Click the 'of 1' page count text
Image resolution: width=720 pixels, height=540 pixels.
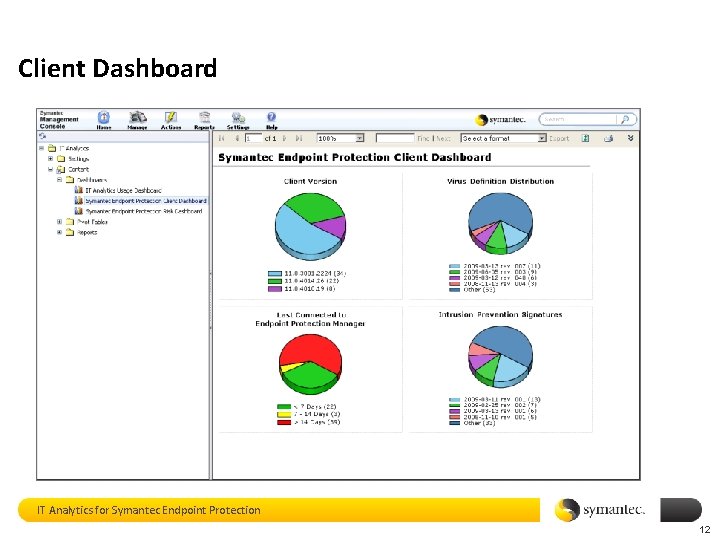click(x=270, y=138)
